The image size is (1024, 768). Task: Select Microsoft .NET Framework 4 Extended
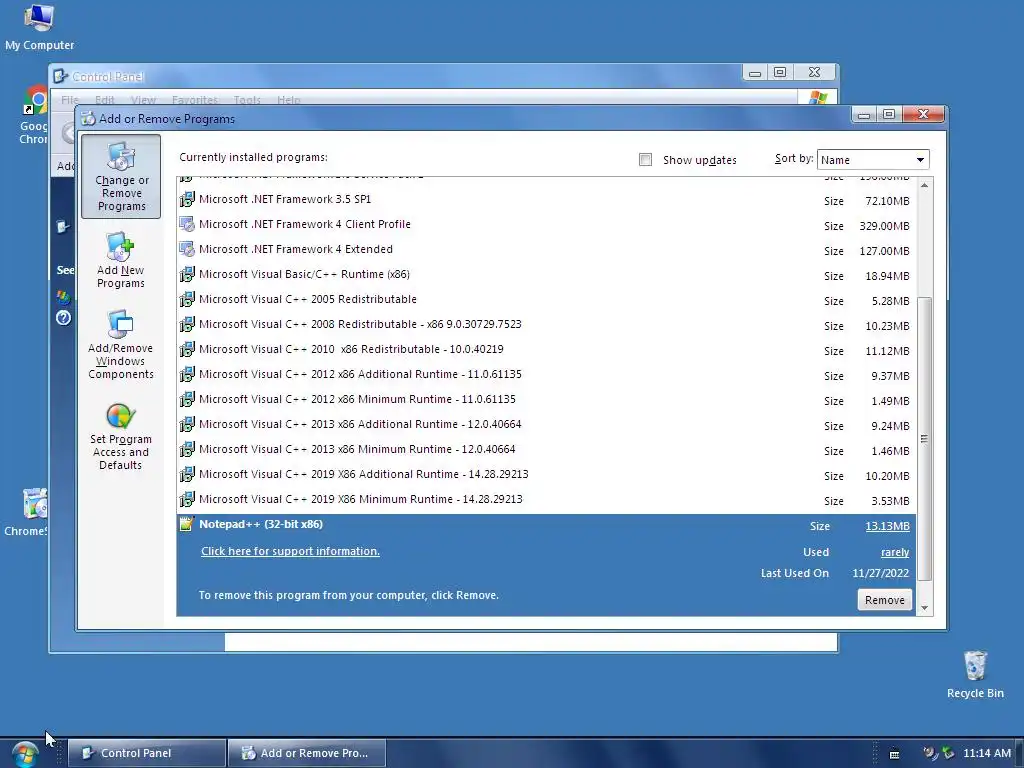(547, 250)
